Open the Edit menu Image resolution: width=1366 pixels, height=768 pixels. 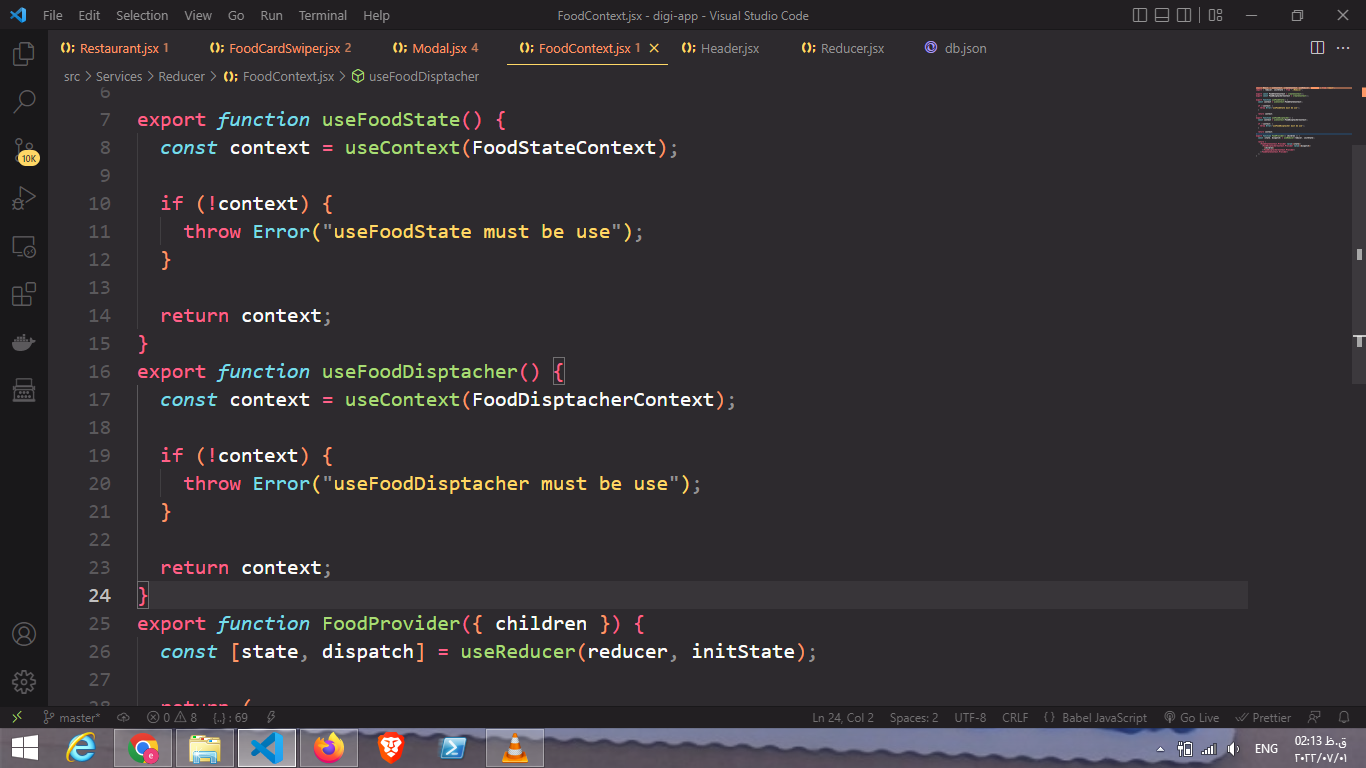pyautogui.click(x=89, y=15)
